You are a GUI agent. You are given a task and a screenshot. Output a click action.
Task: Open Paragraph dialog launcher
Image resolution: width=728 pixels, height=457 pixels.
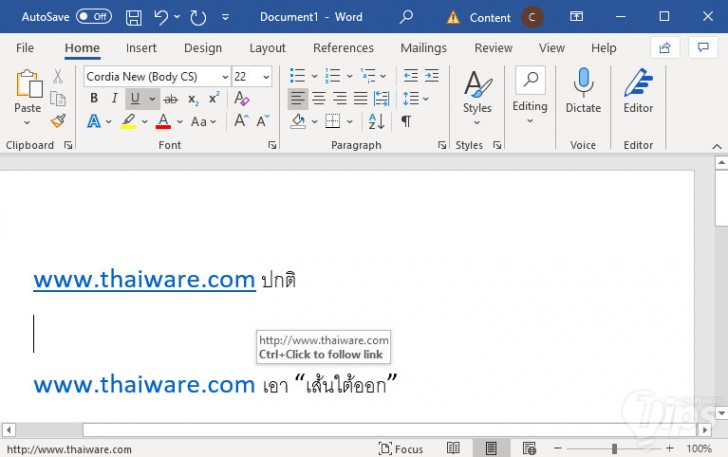coord(442,145)
